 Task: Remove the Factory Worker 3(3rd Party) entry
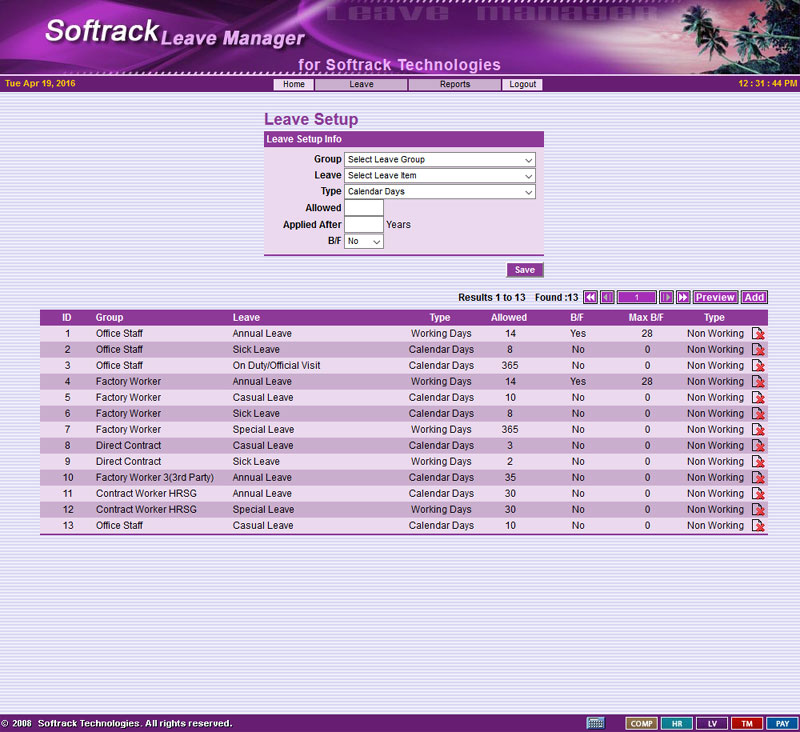758,478
